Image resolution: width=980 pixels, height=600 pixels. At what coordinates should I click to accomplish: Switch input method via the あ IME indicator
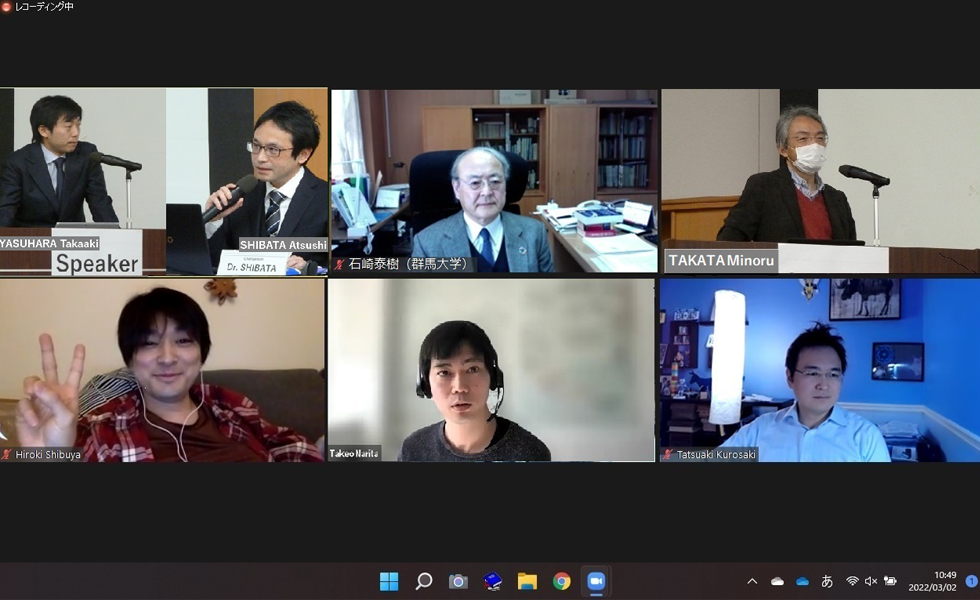[827, 581]
